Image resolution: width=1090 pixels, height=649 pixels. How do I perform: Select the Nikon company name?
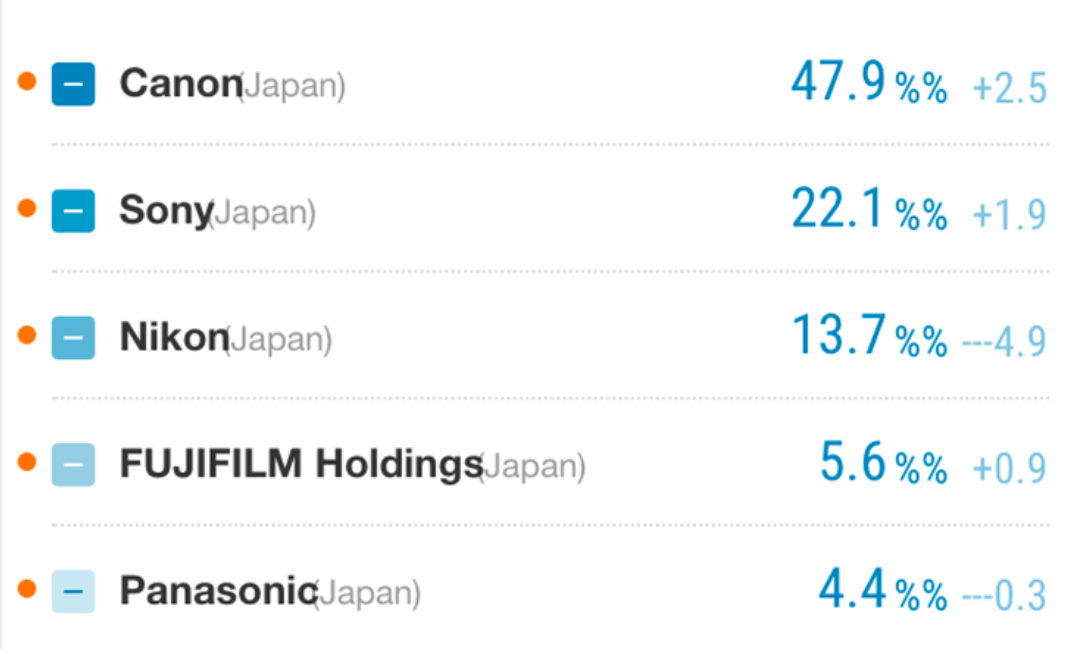coord(173,338)
